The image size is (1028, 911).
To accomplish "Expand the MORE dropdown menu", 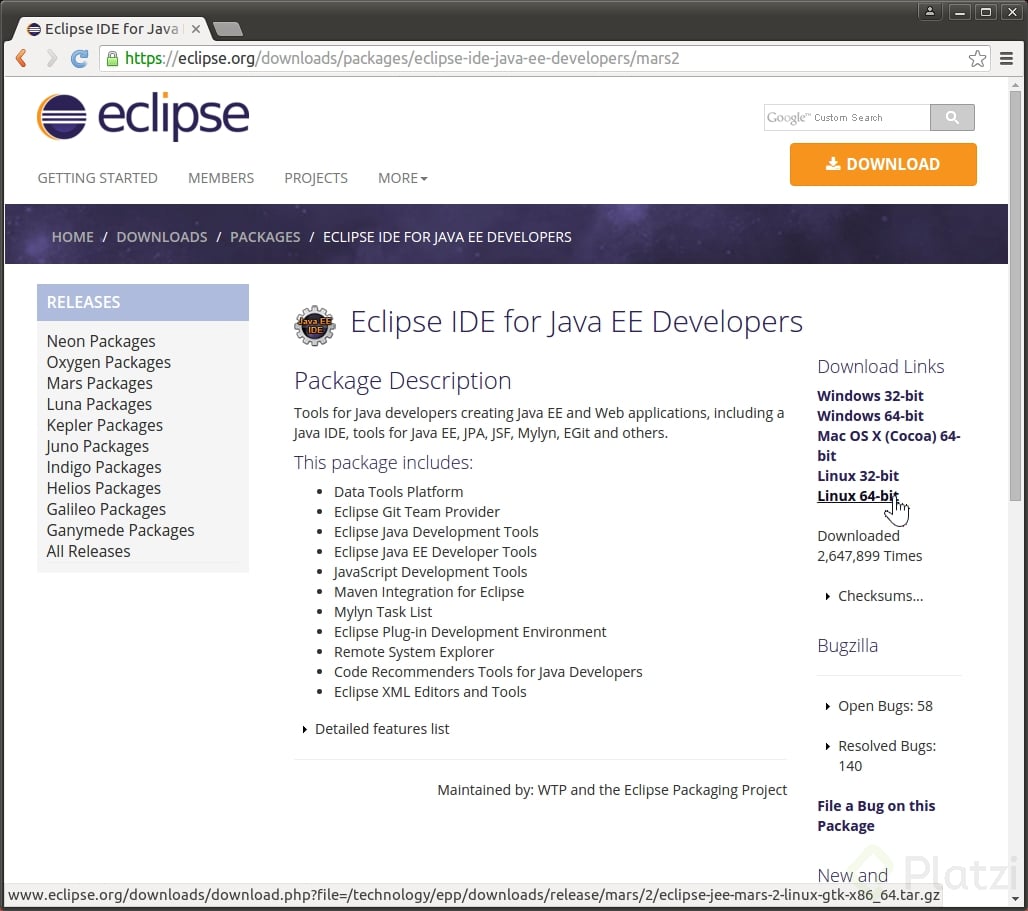I will [x=403, y=178].
